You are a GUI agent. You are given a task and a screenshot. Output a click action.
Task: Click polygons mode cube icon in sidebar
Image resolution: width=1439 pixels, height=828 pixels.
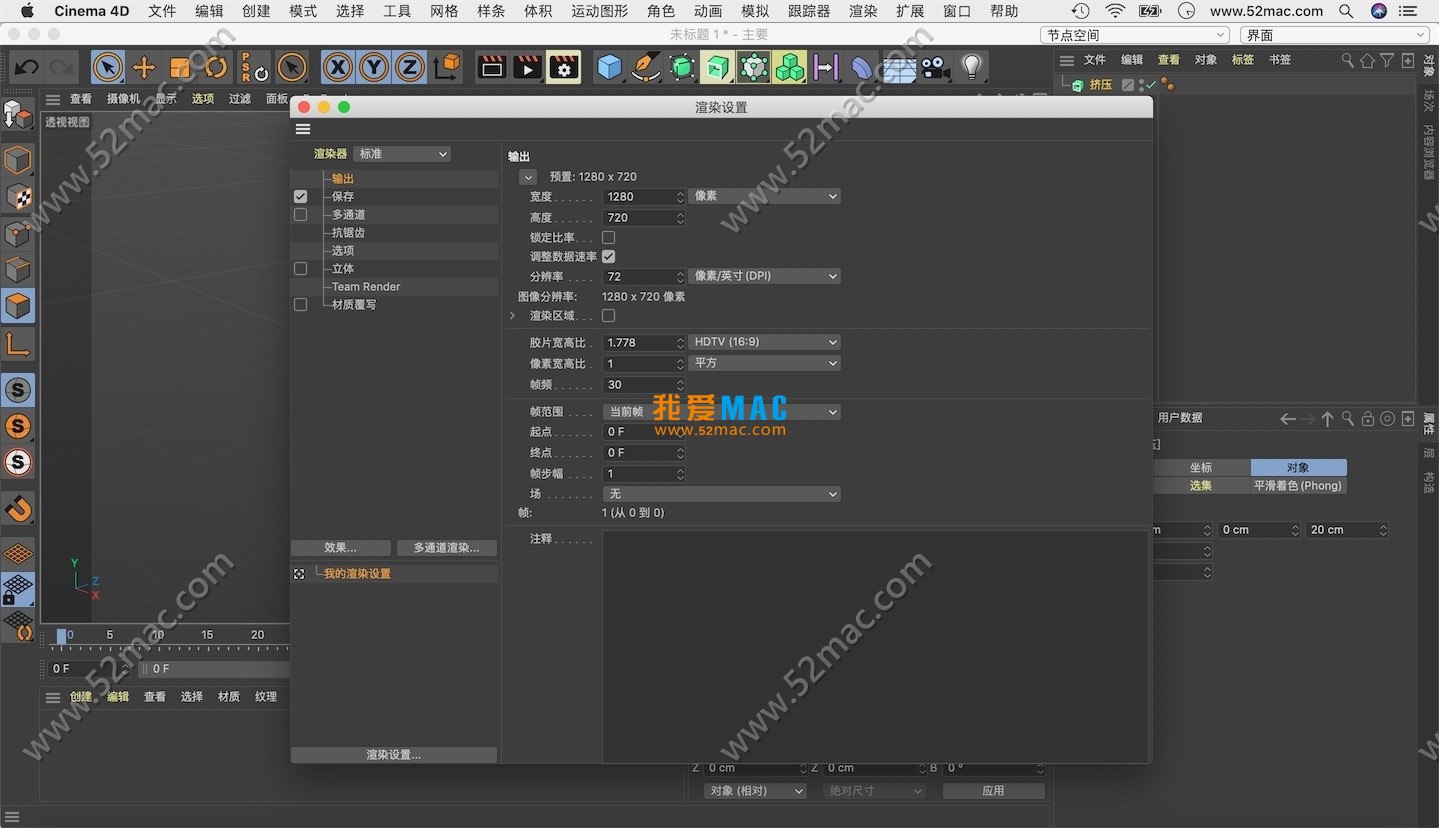click(18, 306)
